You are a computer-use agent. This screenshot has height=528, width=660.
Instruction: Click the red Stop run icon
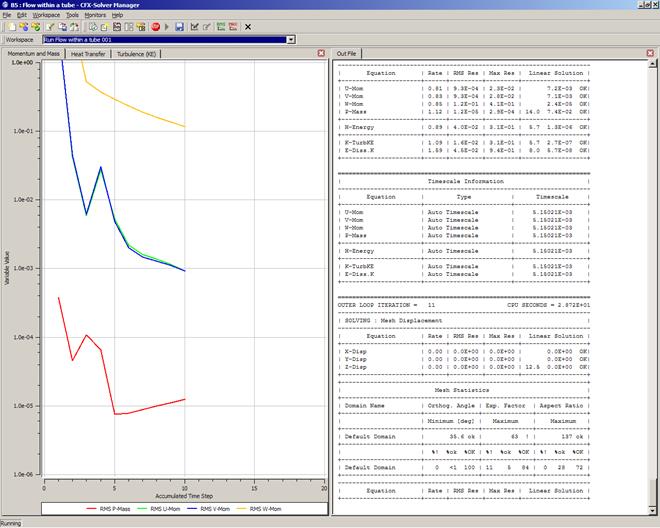click(155, 27)
